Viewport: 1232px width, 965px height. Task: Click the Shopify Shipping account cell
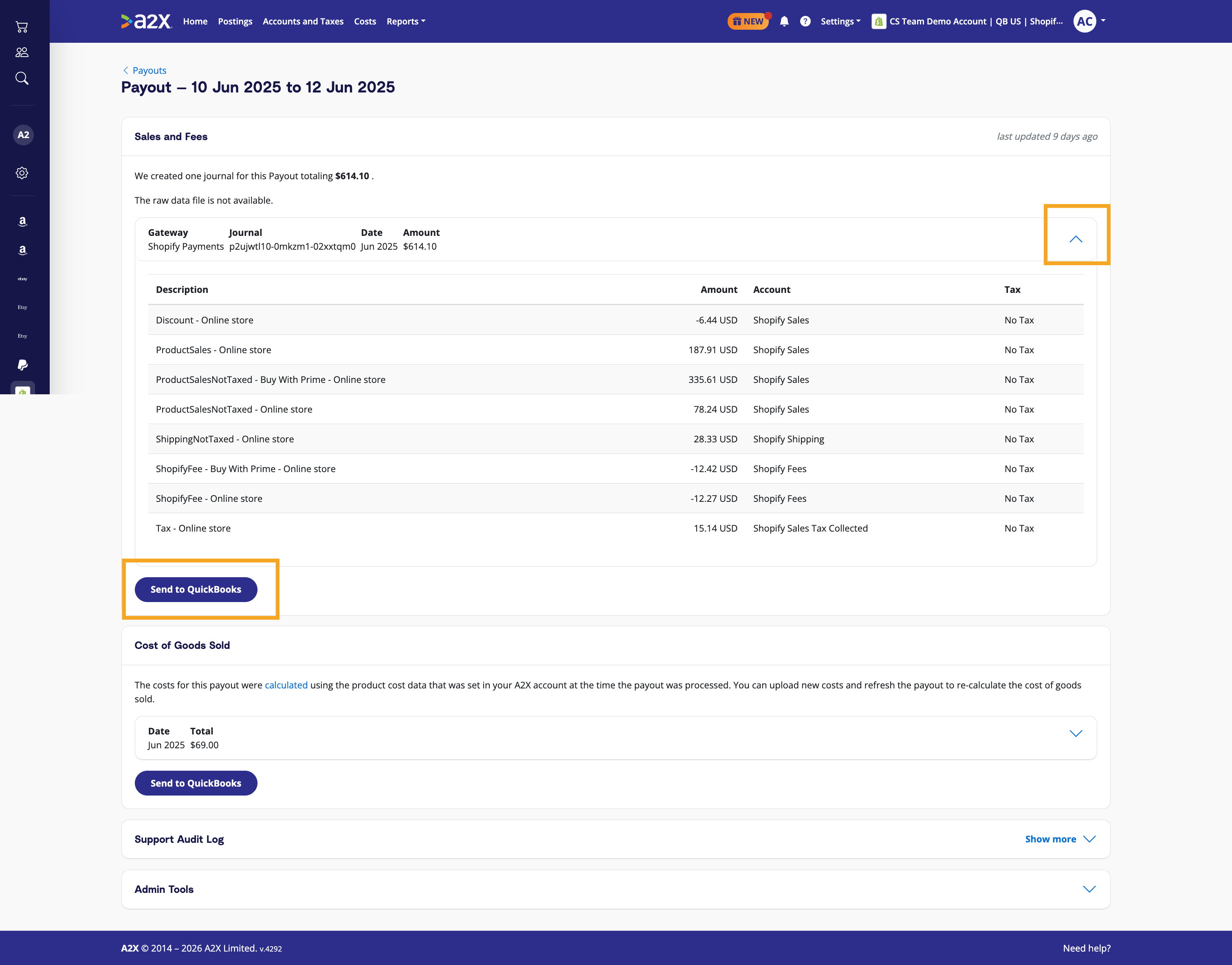click(788, 439)
